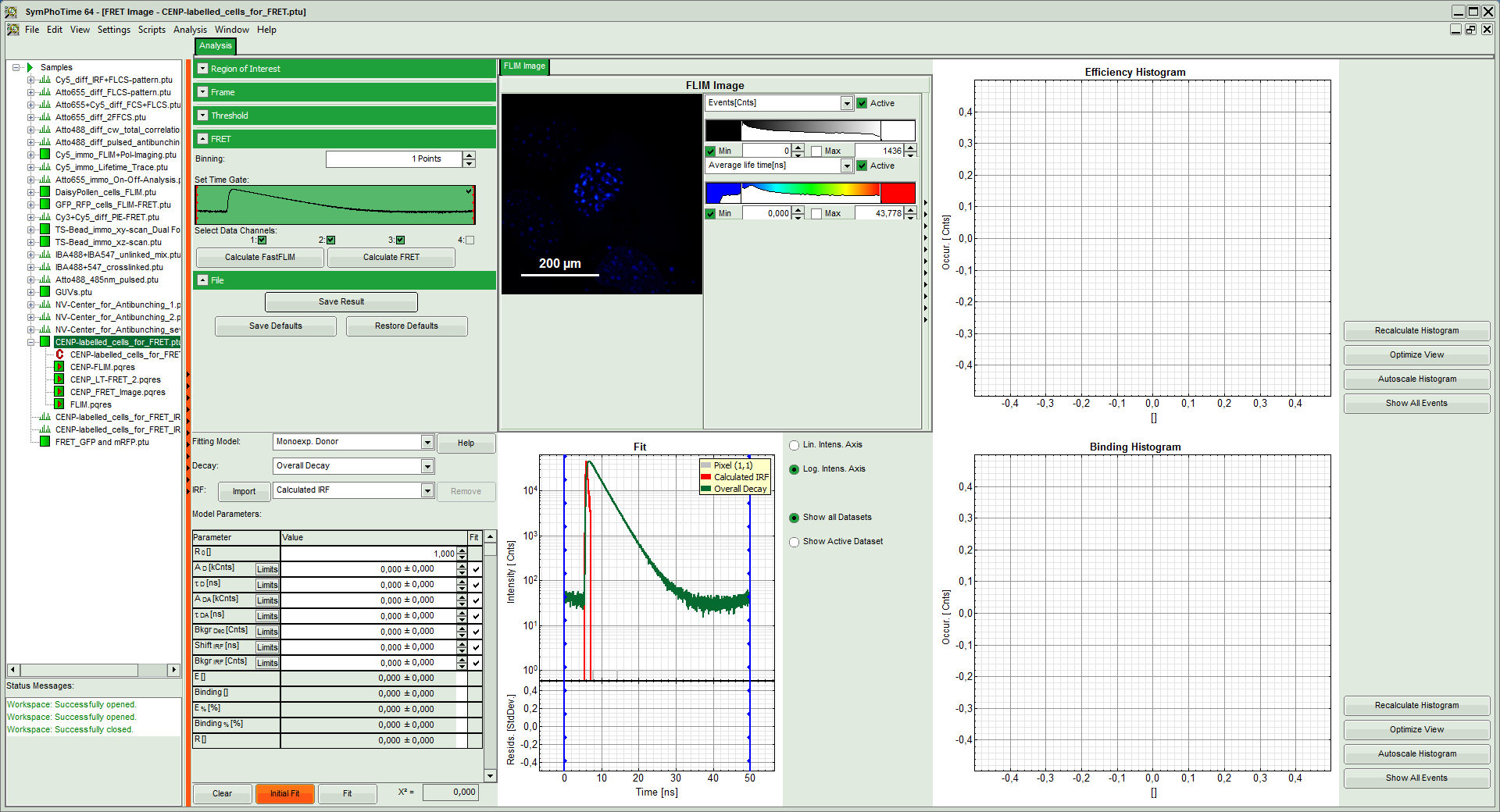1500x812 pixels.
Task: Click the result icon of FLIM.pqres
Action: point(59,404)
